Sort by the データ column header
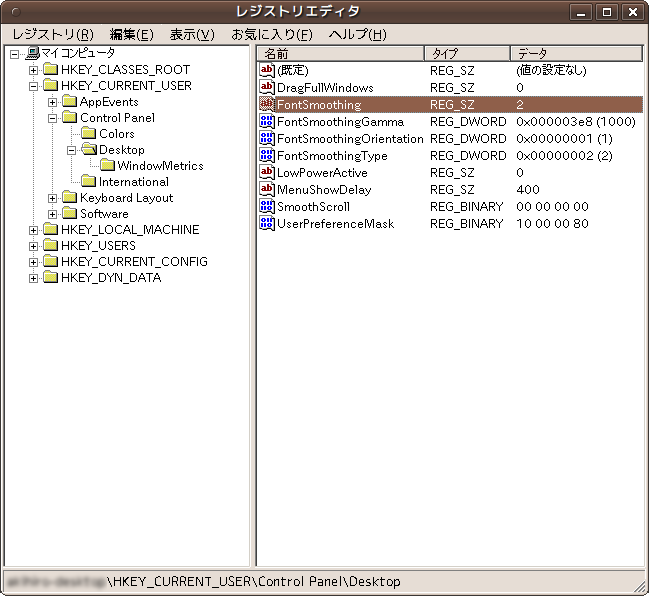This screenshot has height=596, width=649. pyautogui.click(x=576, y=54)
